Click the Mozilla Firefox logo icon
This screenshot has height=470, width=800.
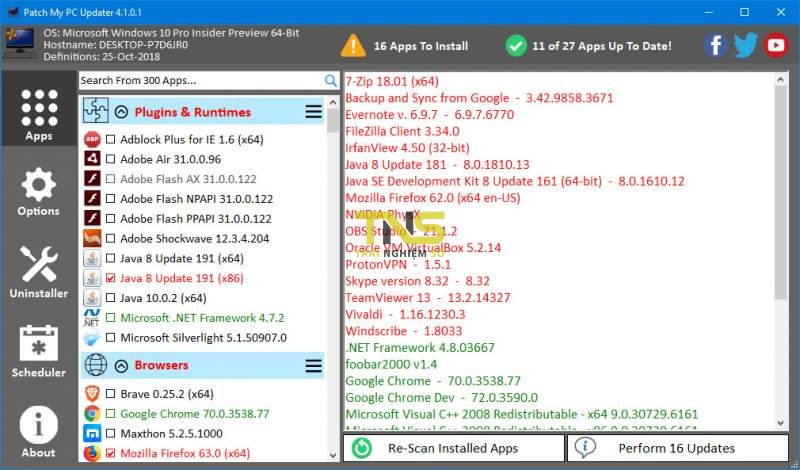92,453
